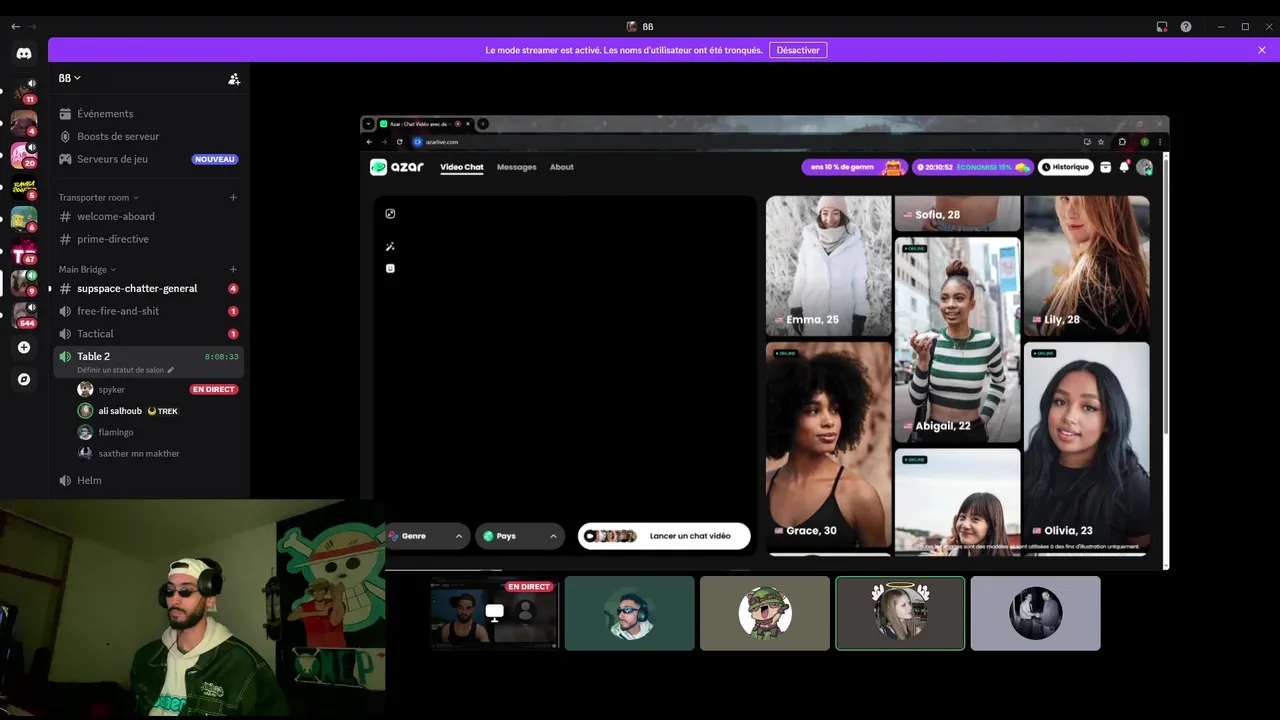This screenshot has width=1280, height=720.
Task: Add channel plus next to Transporter room
Action: click(x=233, y=197)
